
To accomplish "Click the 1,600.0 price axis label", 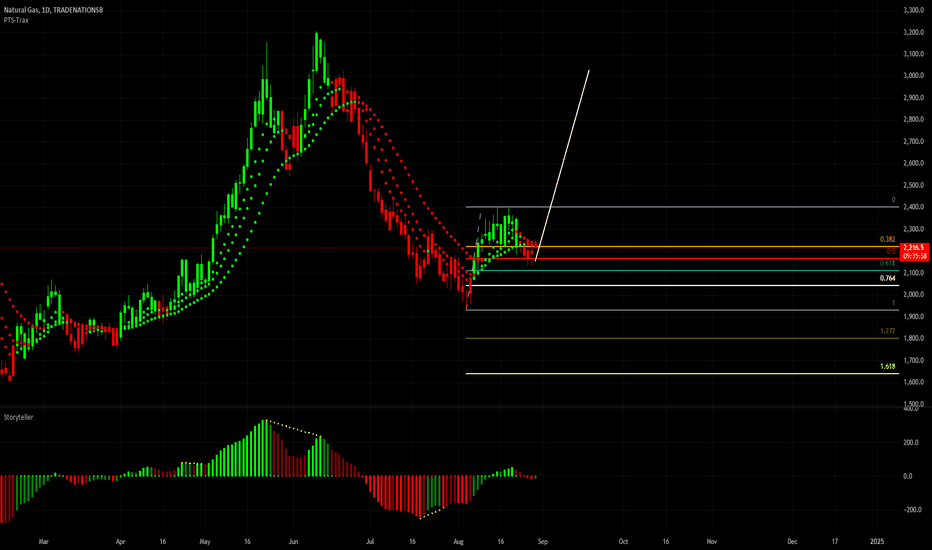I will tap(914, 382).
